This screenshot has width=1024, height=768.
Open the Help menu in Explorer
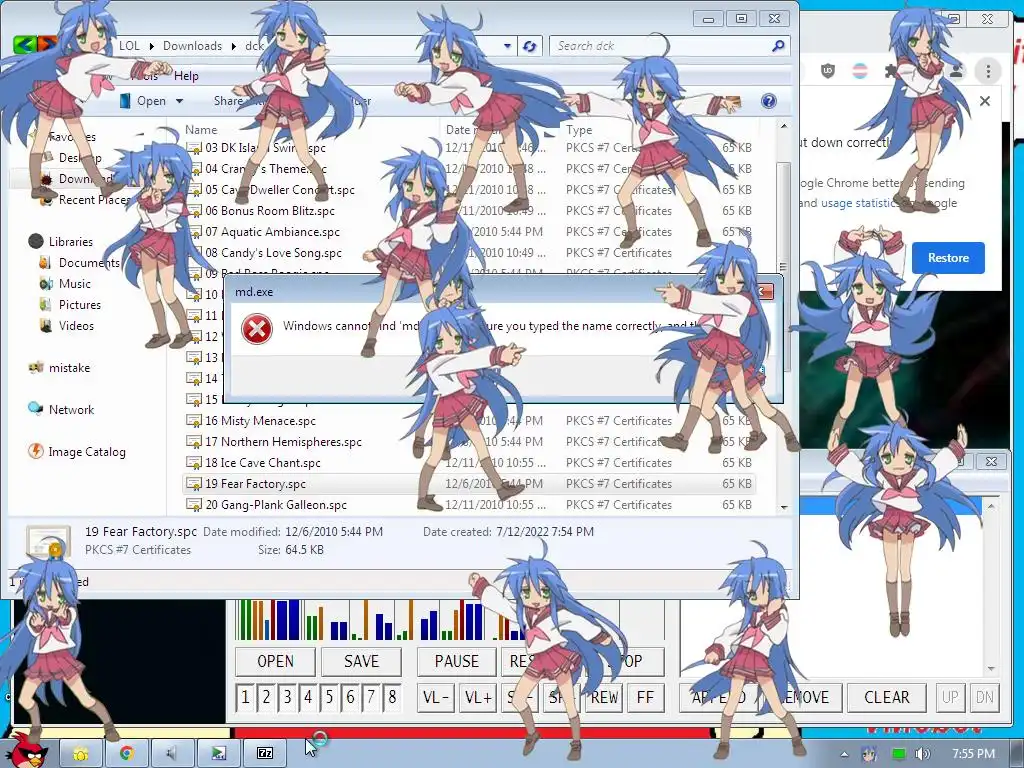[186, 76]
